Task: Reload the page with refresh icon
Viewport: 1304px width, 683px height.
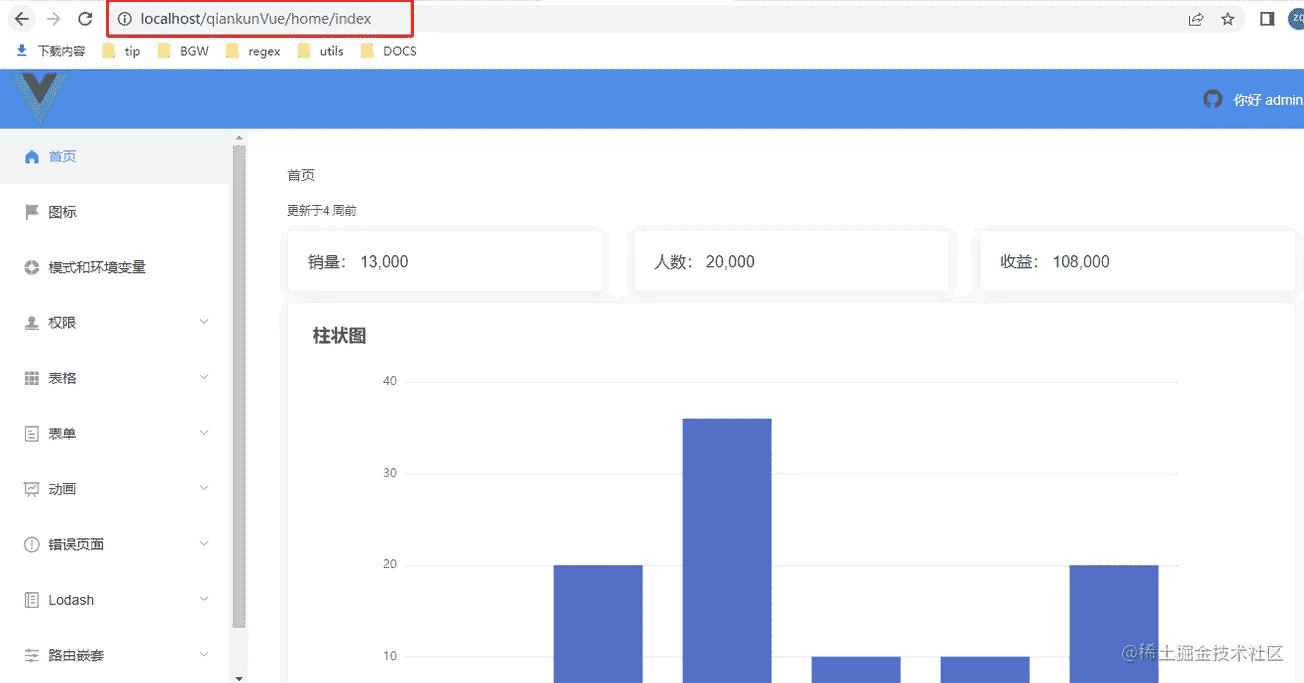Action: (86, 19)
